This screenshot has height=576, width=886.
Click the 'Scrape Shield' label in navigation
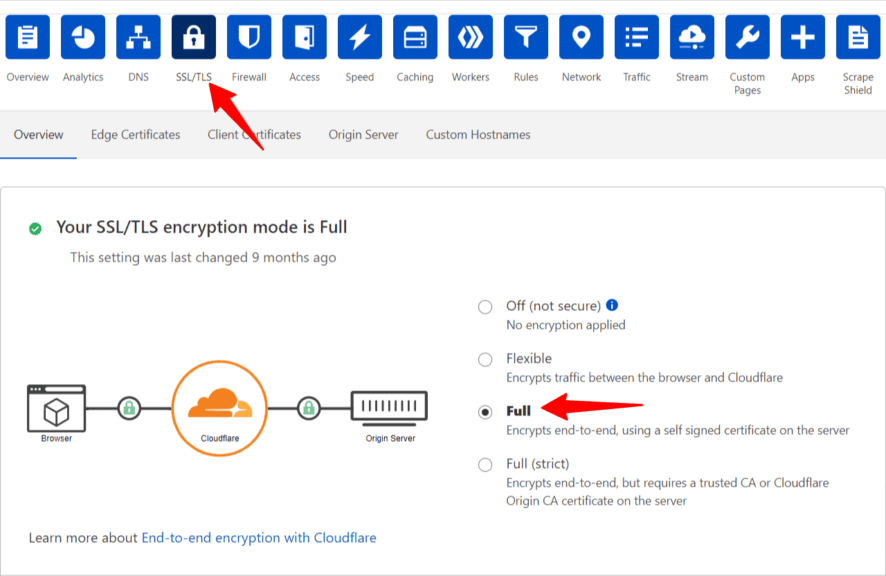point(858,84)
